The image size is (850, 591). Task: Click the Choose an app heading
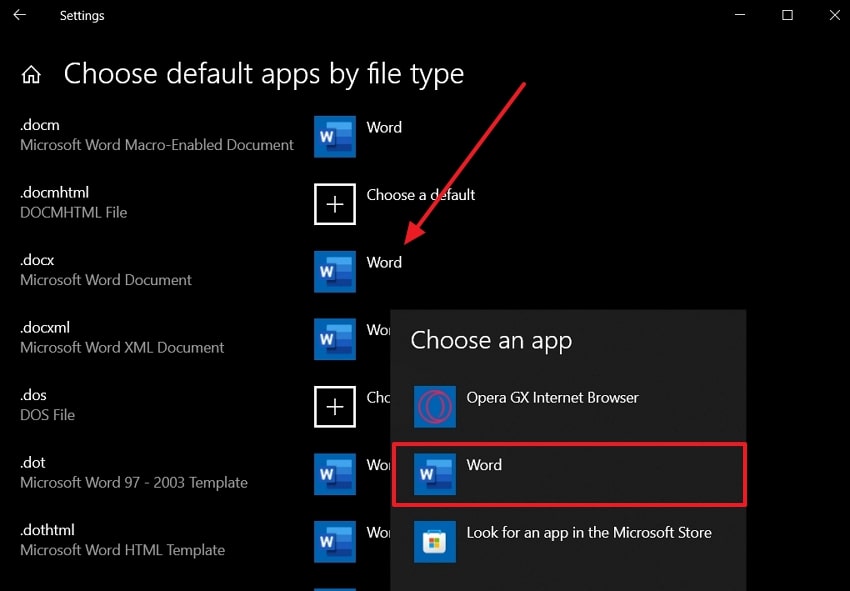pos(491,341)
